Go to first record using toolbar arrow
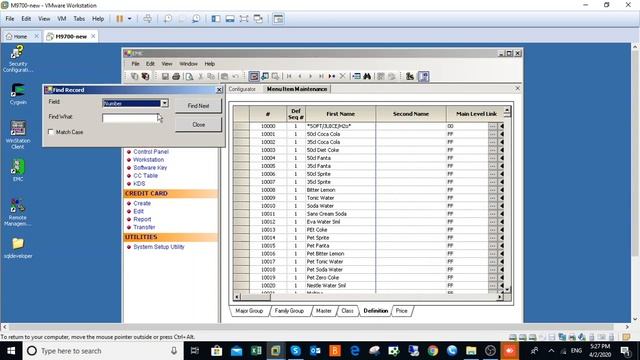The image size is (640, 360). [x=289, y=76]
